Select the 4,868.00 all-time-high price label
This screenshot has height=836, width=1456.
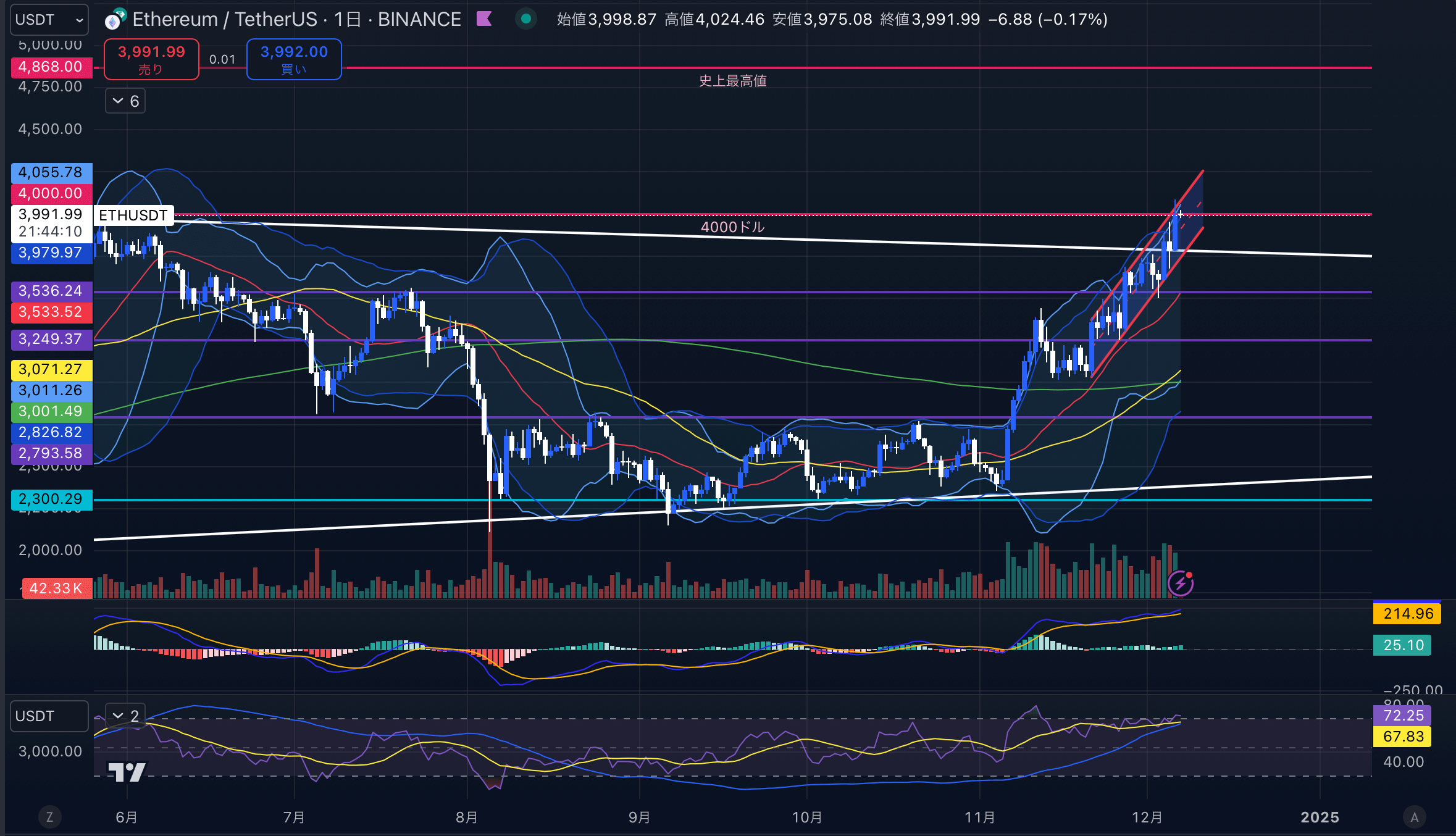click(52, 67)
